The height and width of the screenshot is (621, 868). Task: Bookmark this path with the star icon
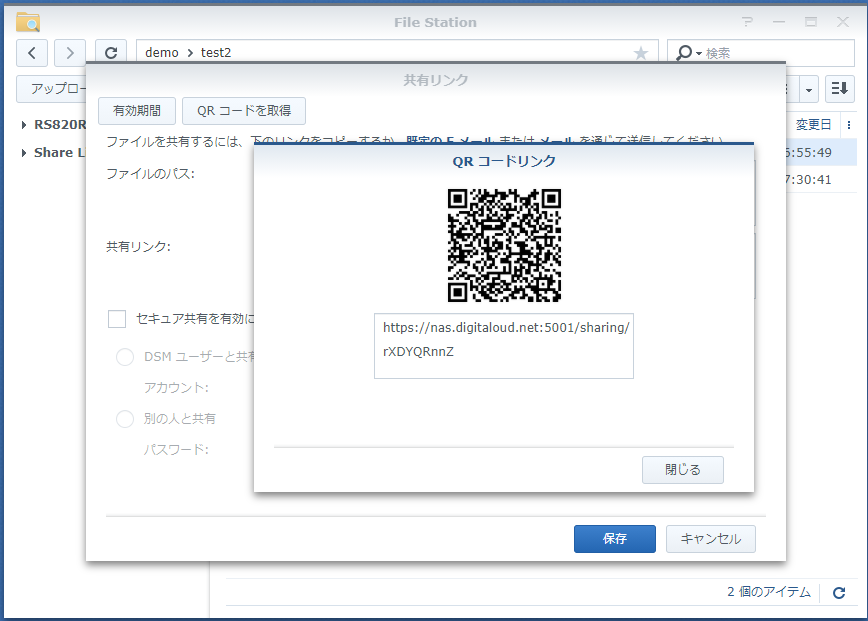tap(640, 53)
